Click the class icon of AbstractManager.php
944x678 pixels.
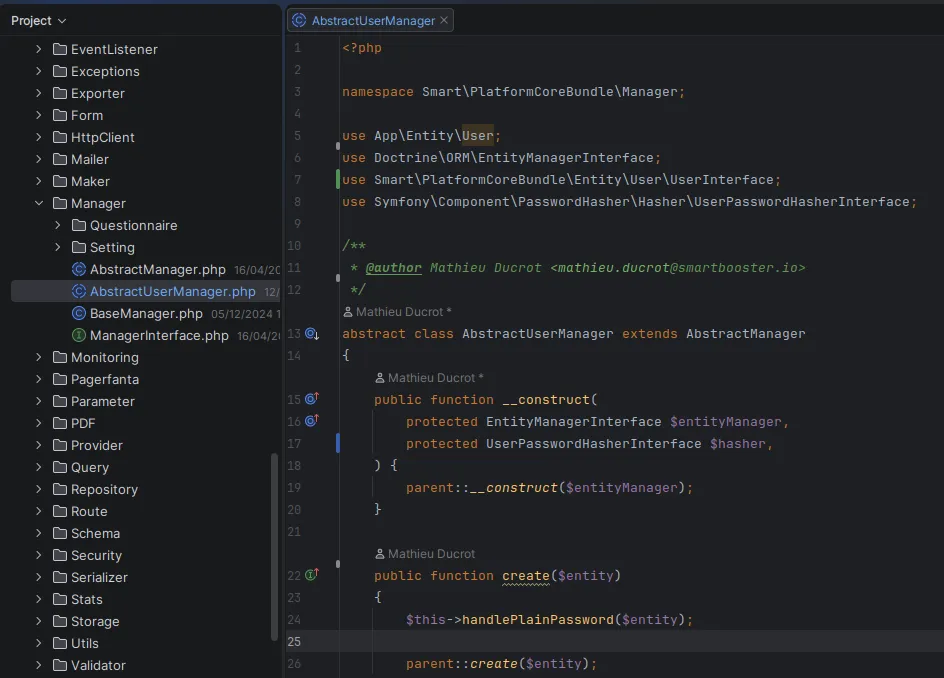pos(79,269)
